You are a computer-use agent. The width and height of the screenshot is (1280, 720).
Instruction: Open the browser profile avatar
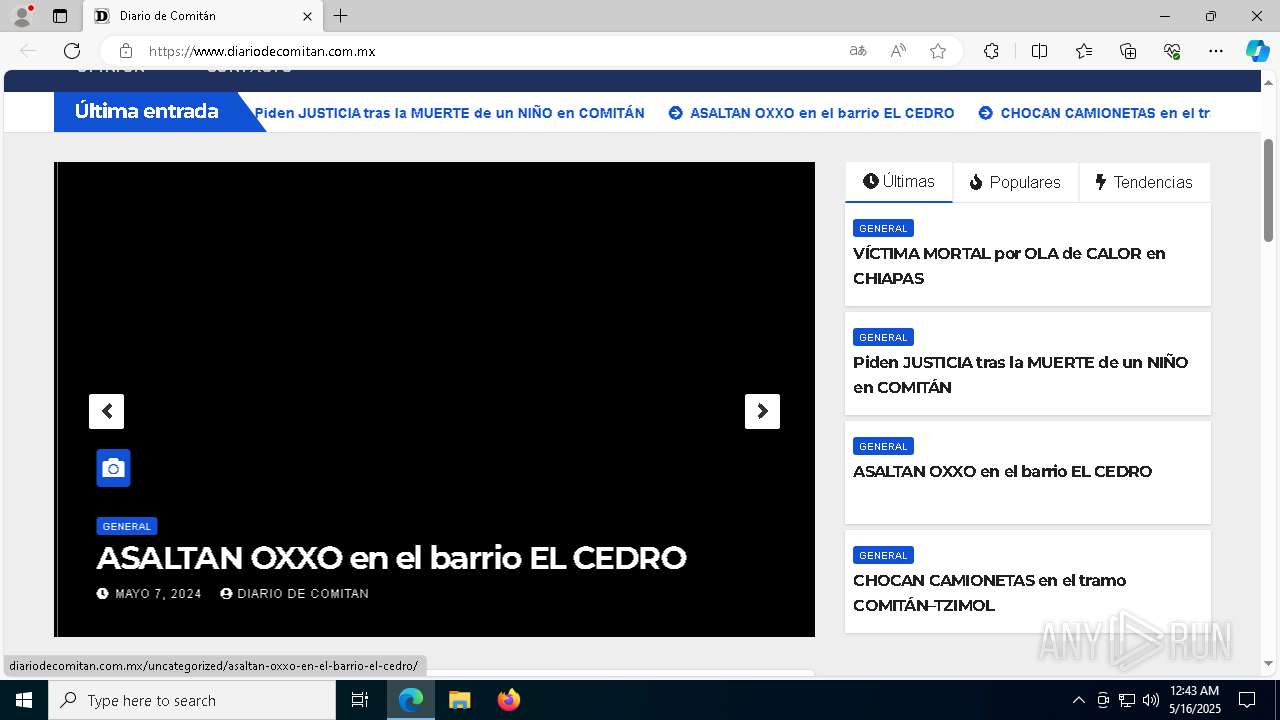[22, 16]
